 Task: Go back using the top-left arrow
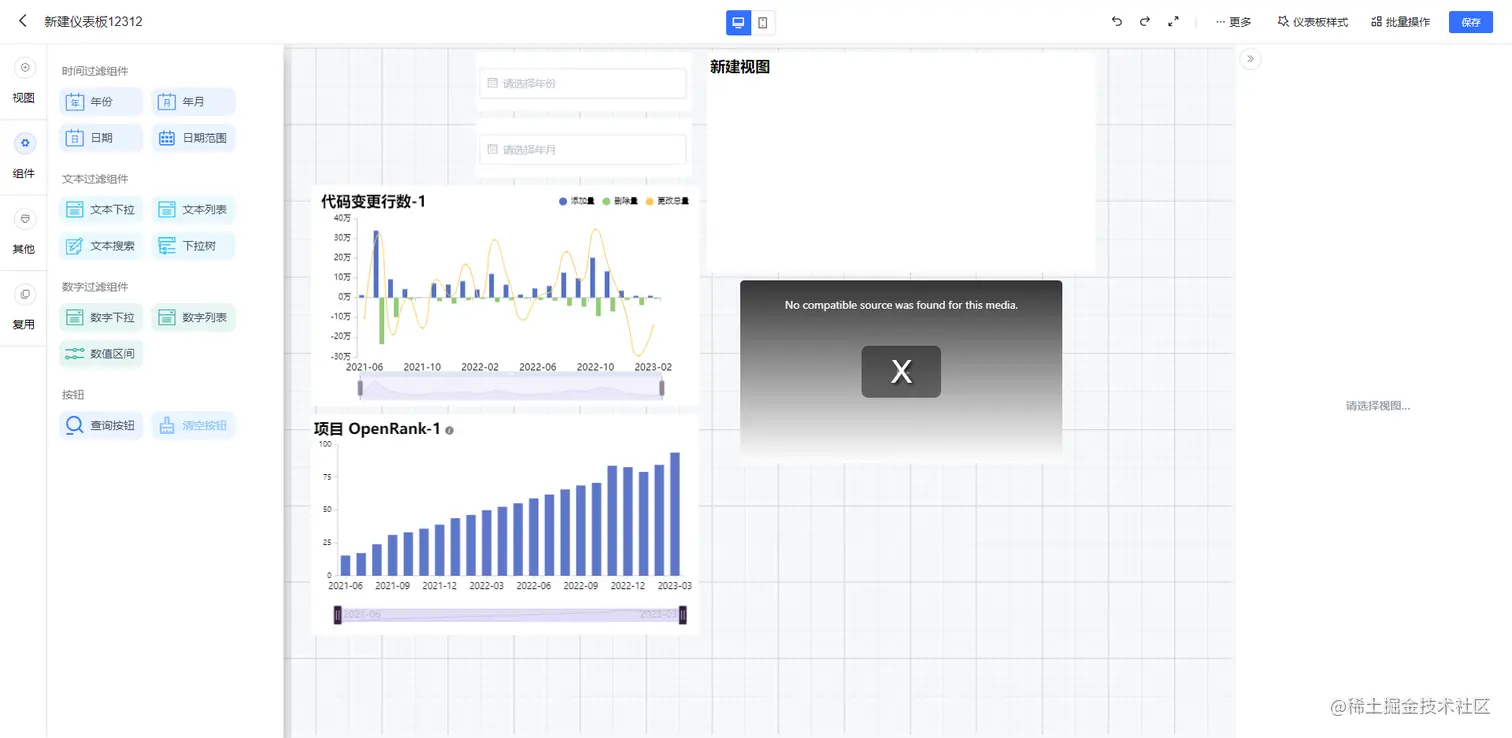point(22,21)
